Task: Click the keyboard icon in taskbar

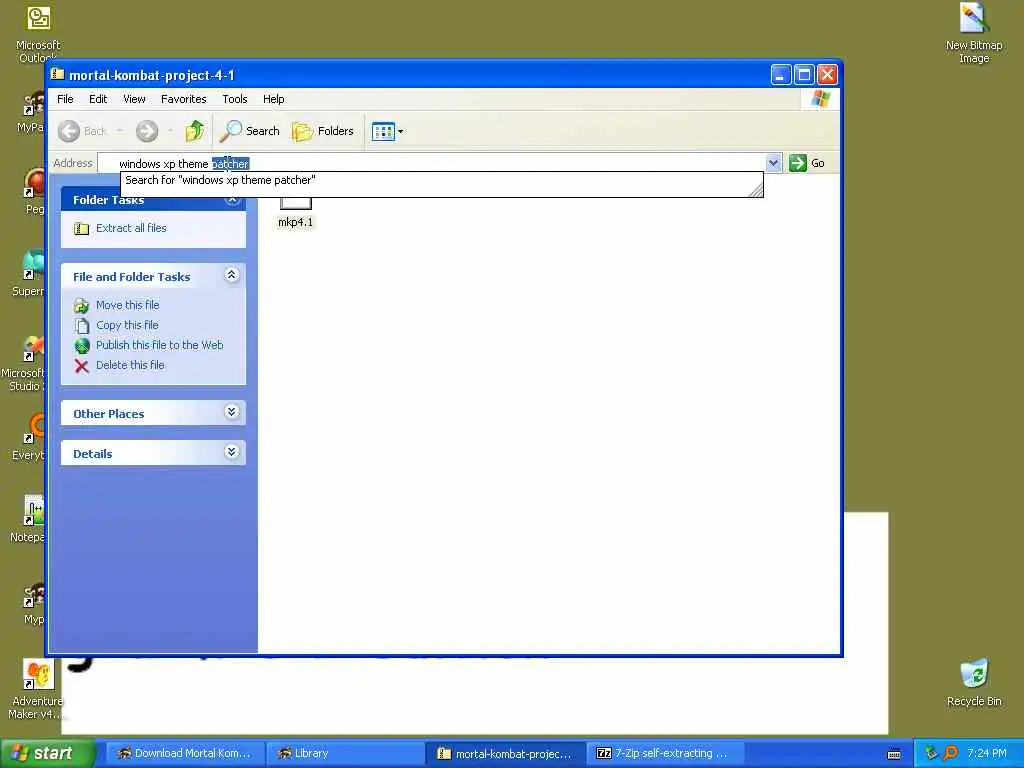Action: click(894, 754)
